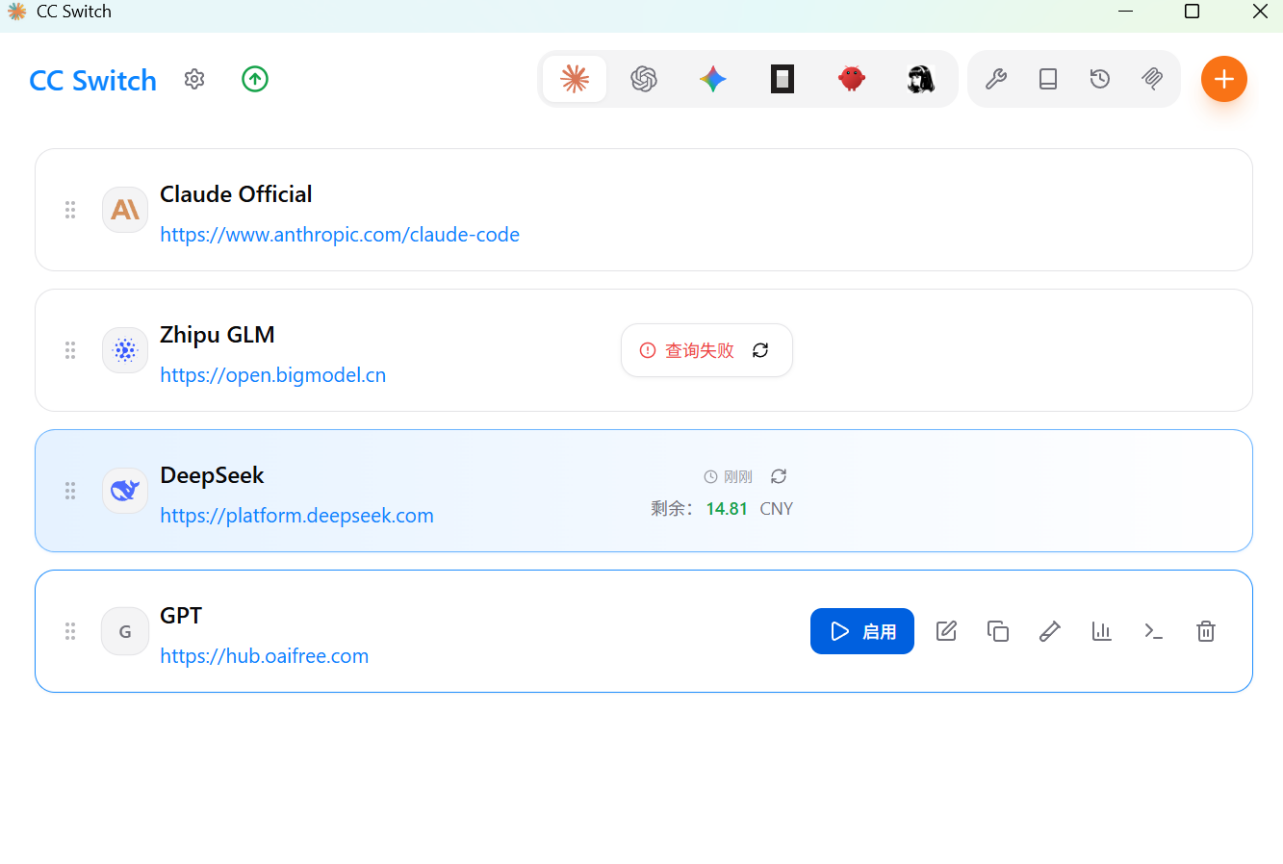
Task: Grab the drag handle of Claude Official
Action: 70,210
